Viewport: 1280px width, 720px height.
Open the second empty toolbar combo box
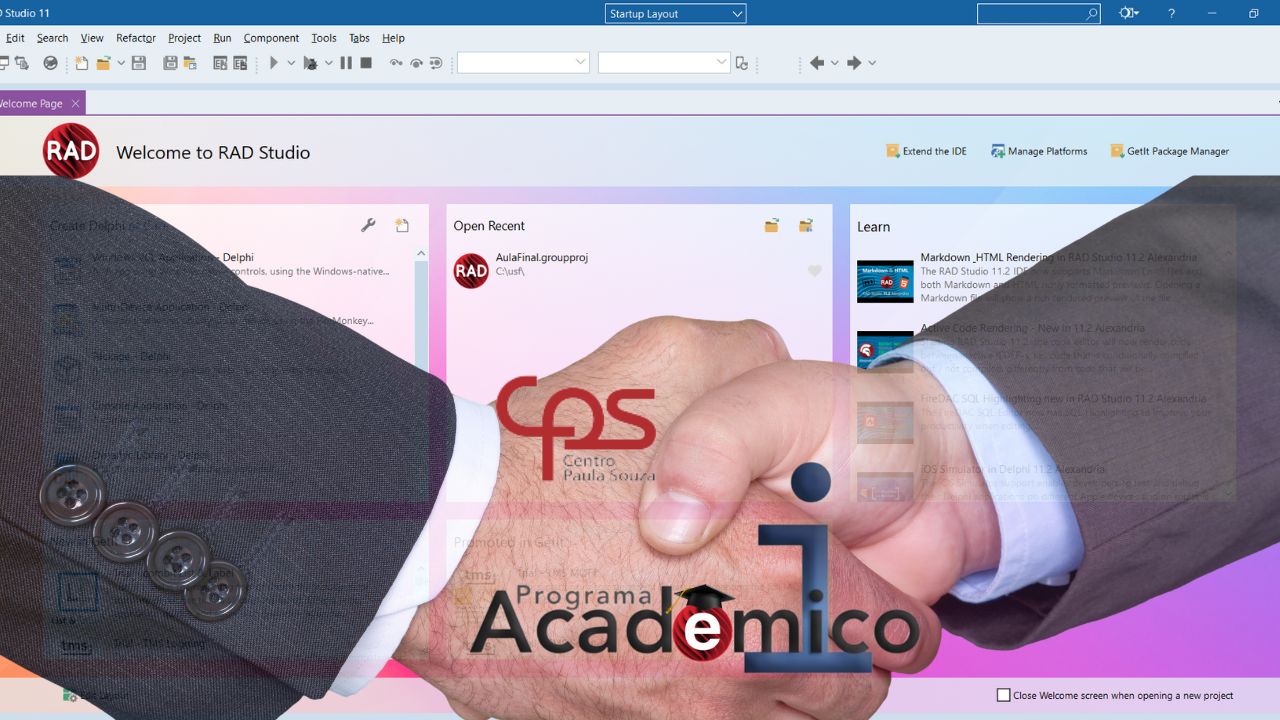point(664,62)
